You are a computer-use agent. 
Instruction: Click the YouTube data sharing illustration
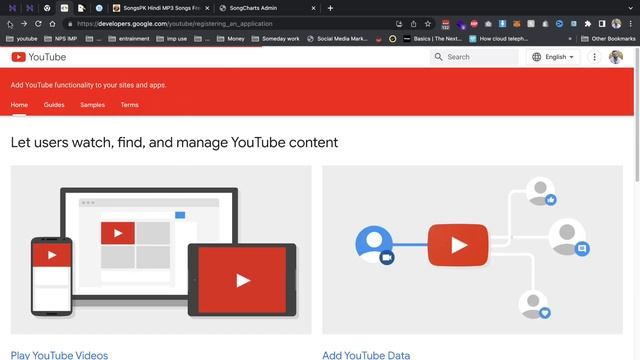(x=472, y=250)
